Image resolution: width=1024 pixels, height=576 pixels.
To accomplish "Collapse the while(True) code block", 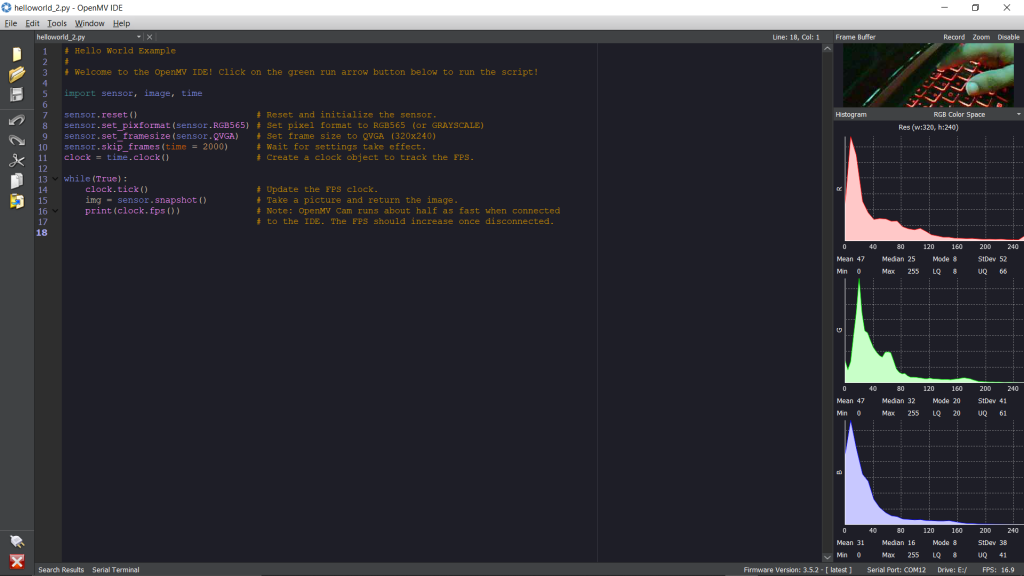I will click(x=56, y=179).
